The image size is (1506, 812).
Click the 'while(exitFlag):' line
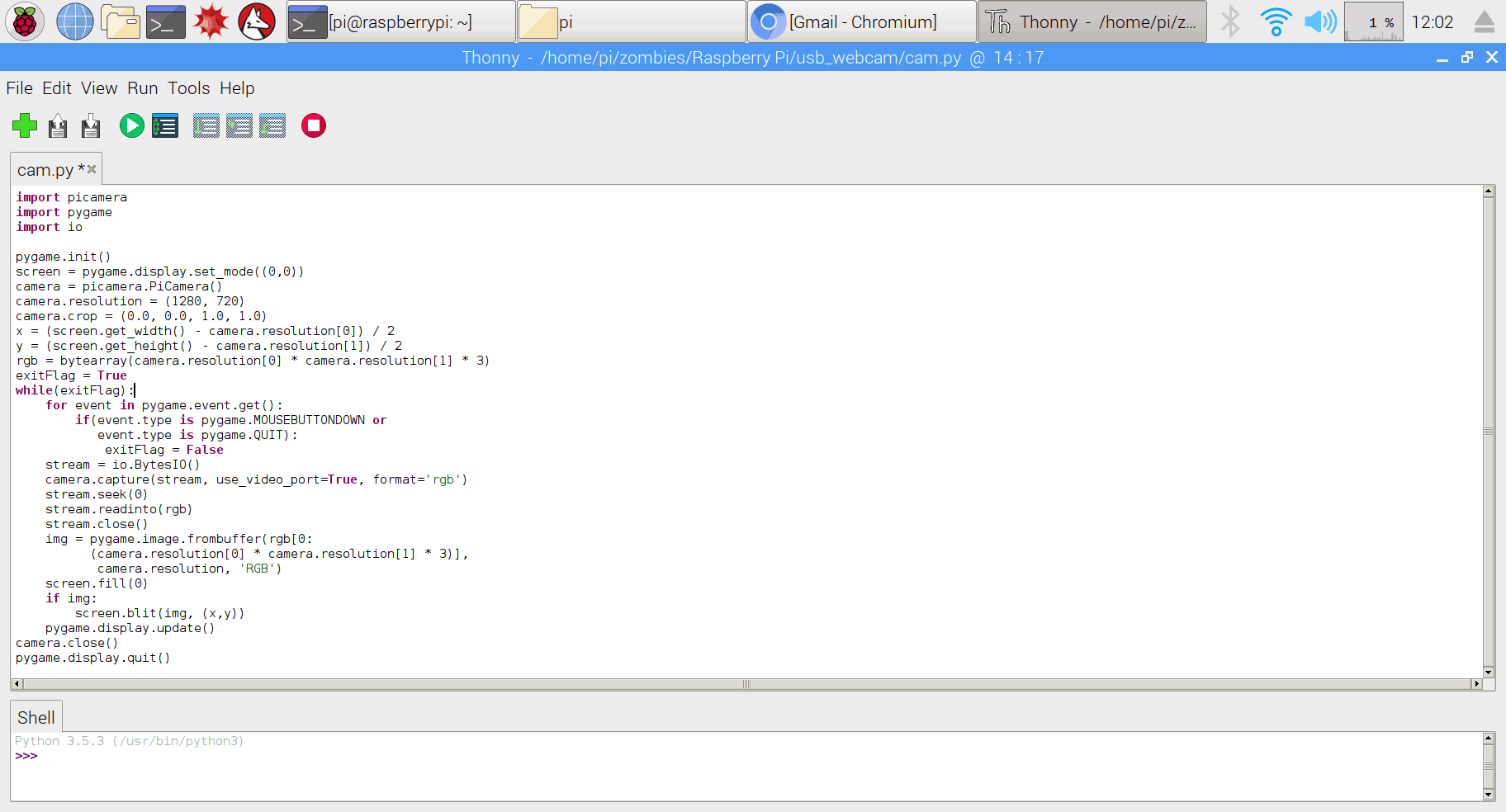pyautogui.click(x=74, y=390)
